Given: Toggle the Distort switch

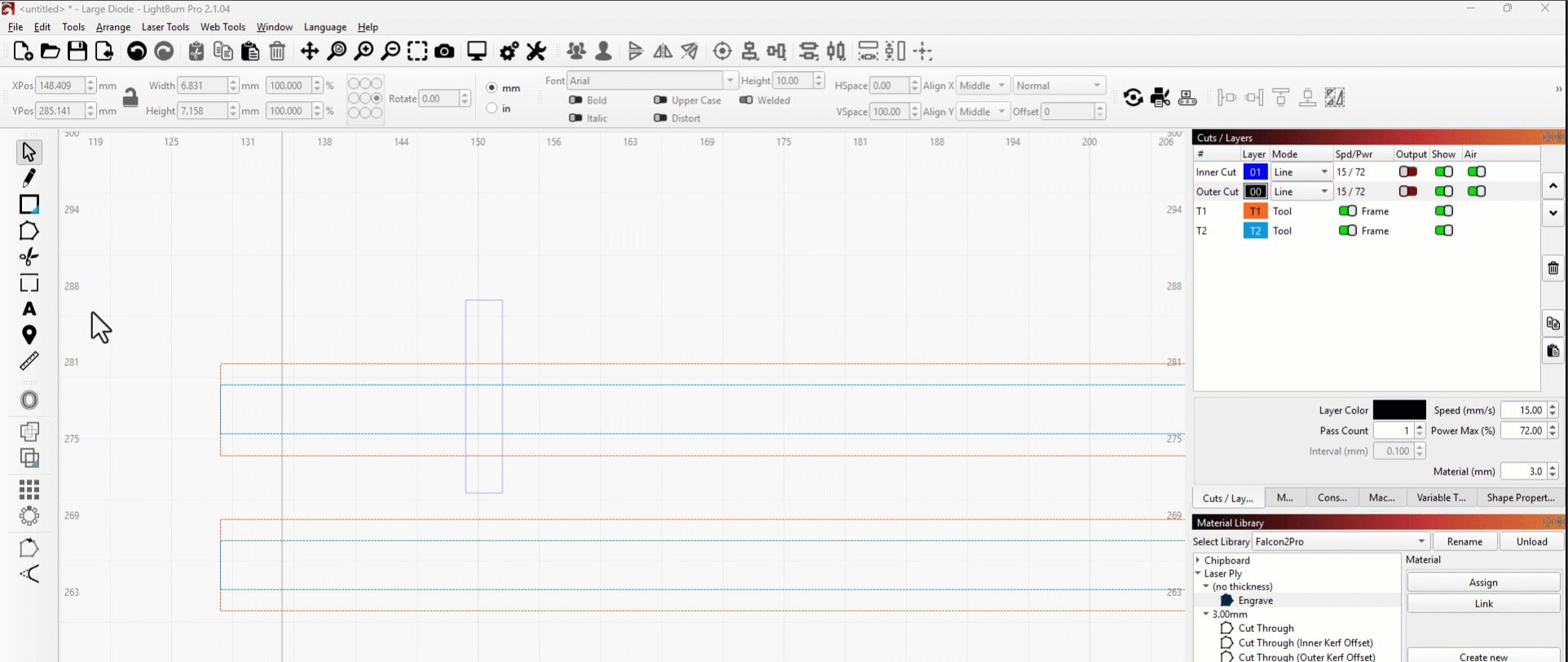Looking at the screenshot, I should coord(660,117).
